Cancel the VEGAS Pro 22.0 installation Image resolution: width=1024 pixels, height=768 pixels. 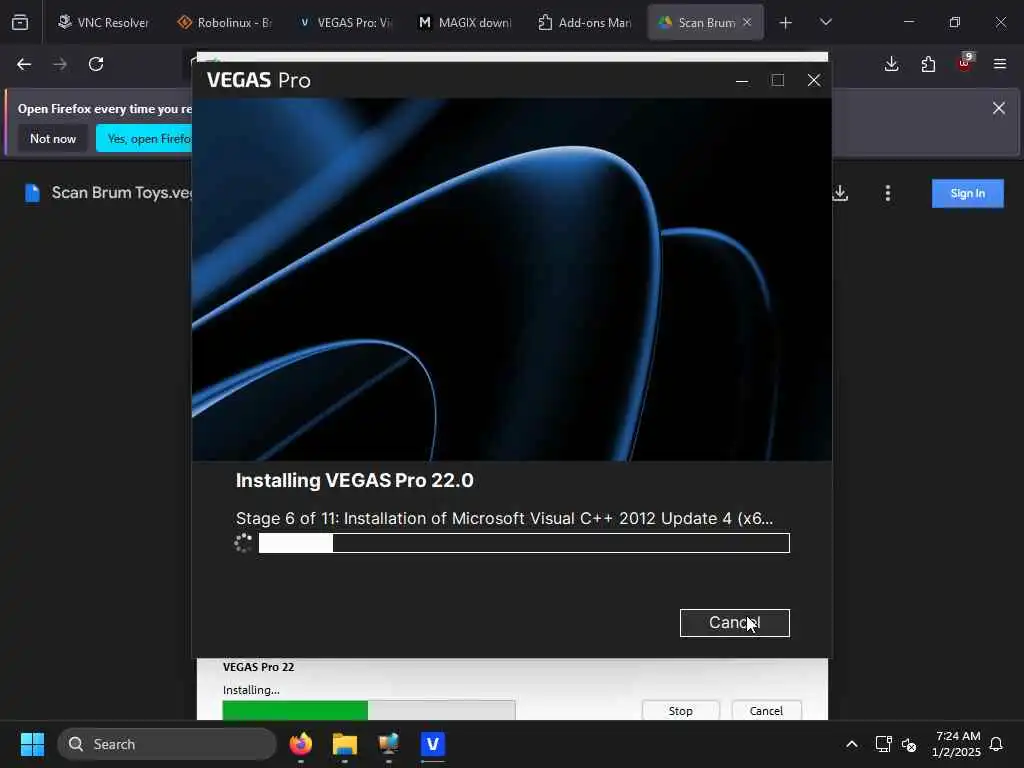coord(734,622)
